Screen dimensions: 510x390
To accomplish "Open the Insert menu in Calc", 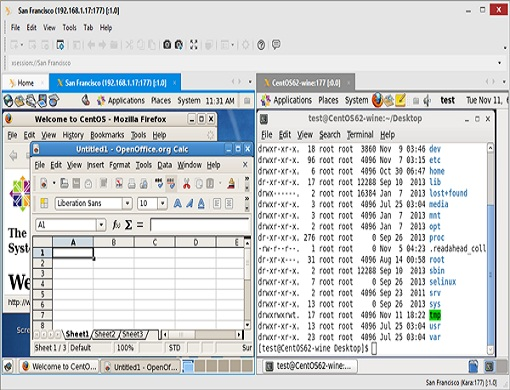I will pyautogui.click(x=95, y=165).
